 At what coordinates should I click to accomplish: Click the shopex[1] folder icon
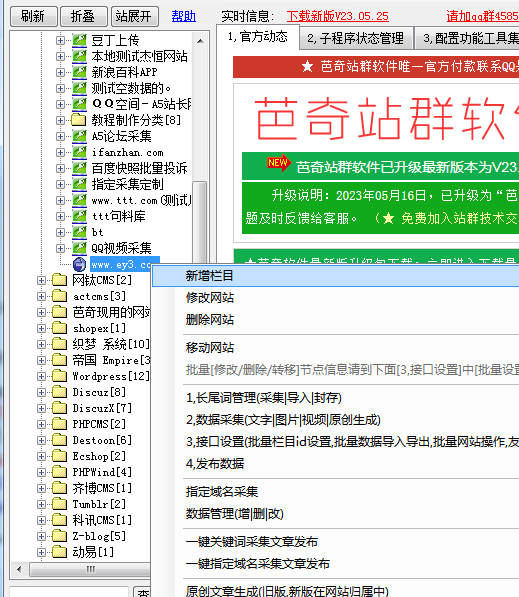pyautogui.click(x=59, y=328)
